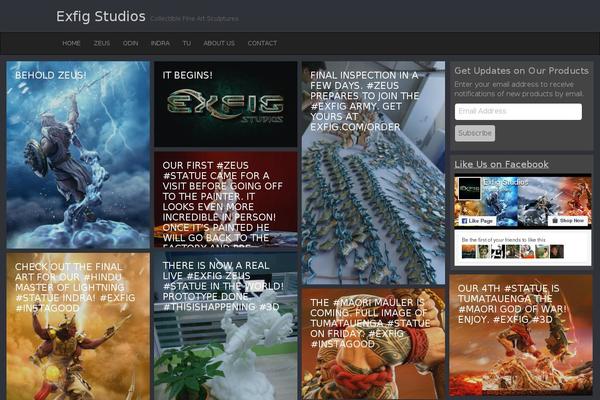
Task: Open the ABOUT US menu item
Action: click(x=219, y=43)
